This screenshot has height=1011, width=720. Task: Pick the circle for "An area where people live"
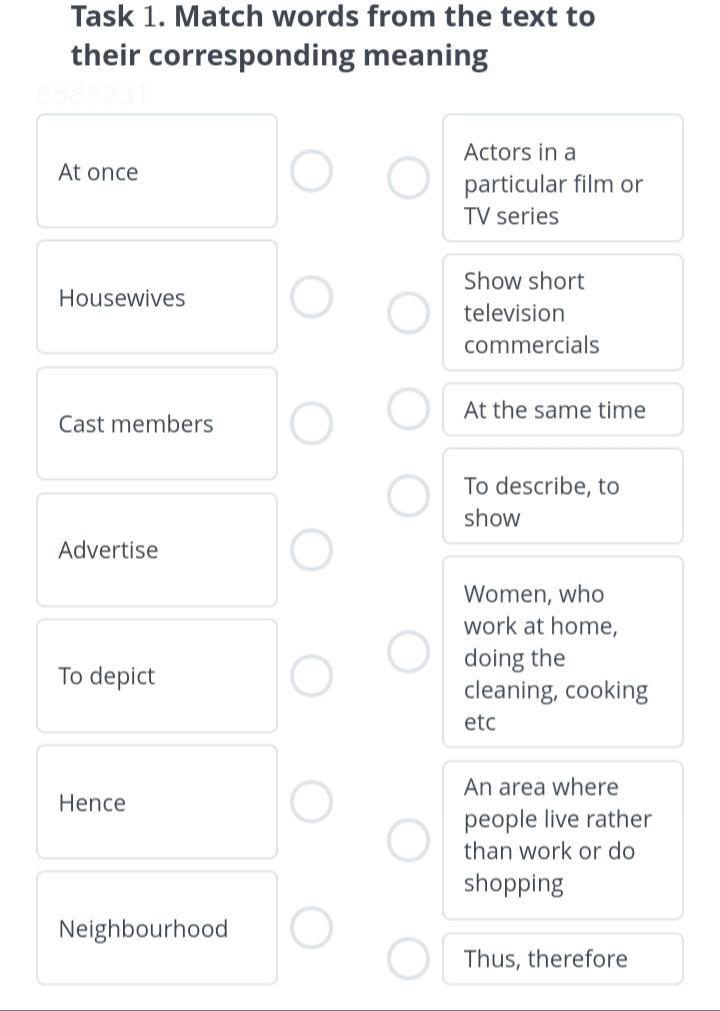(x=408, y=840)
